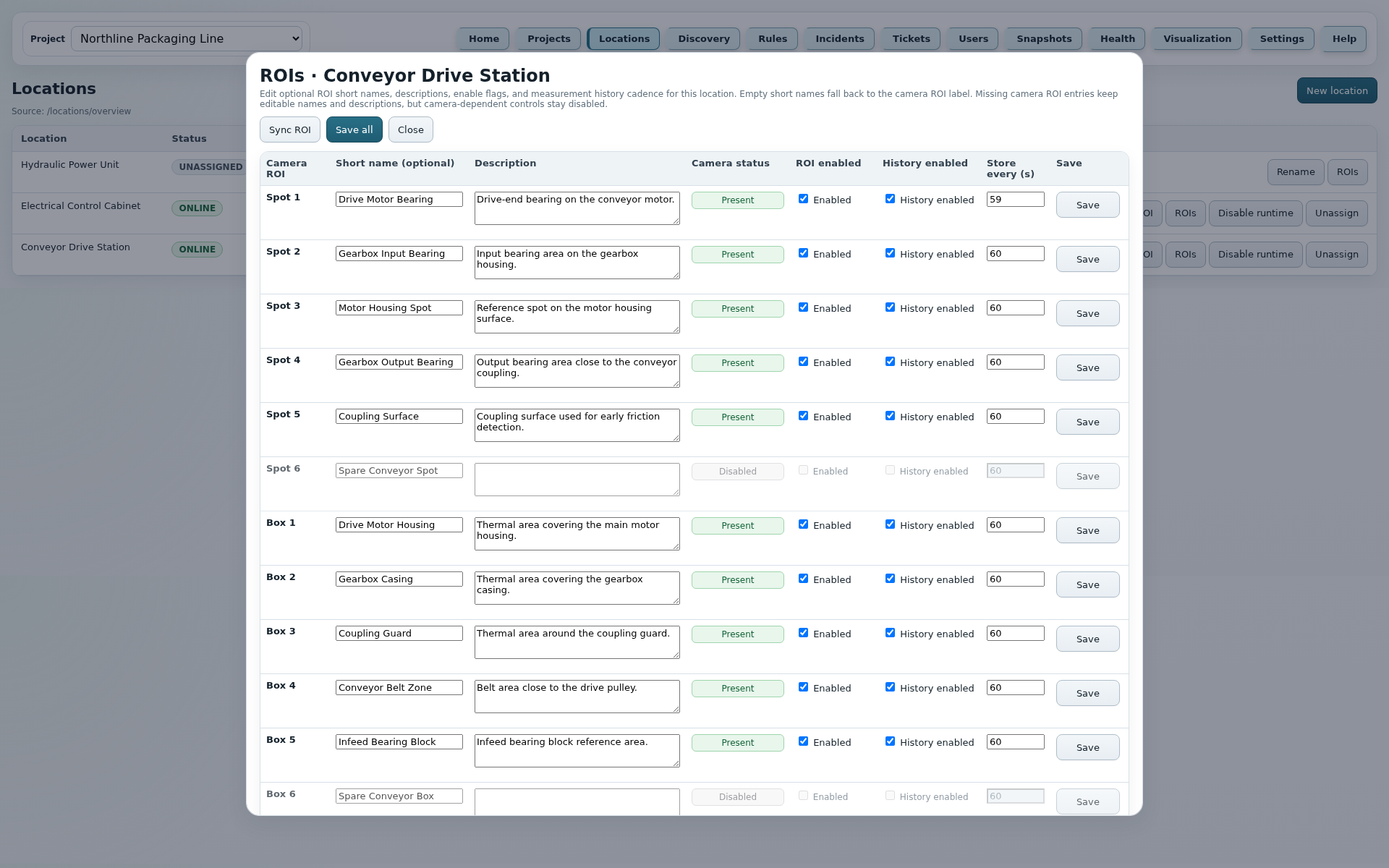Screen dimensions: 1389x868
Task: Open the Northline Packaging Line project dropdown
Action: coord(187,38)
